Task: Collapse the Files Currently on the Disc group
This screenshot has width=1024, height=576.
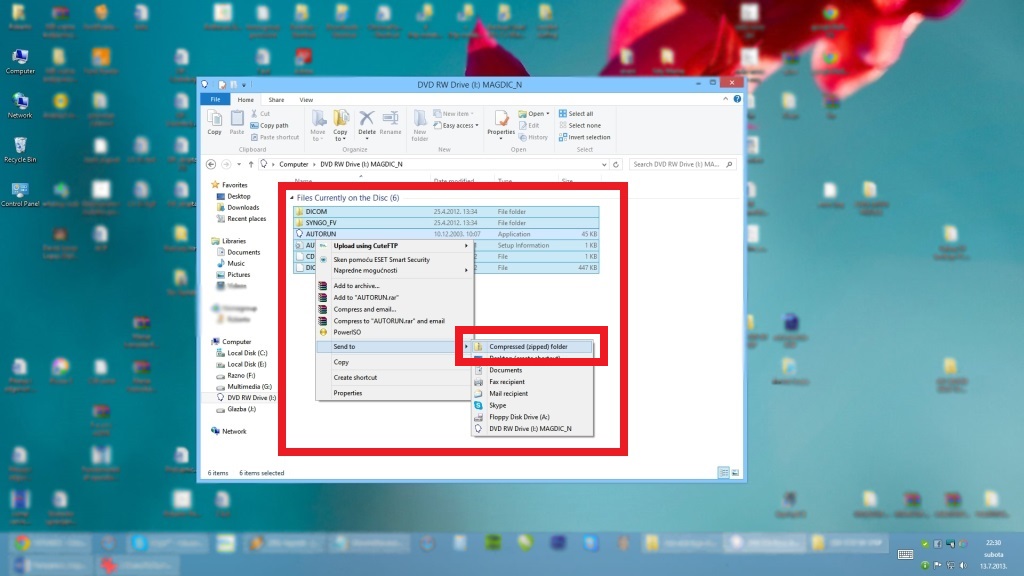Action: click(292, 198)
